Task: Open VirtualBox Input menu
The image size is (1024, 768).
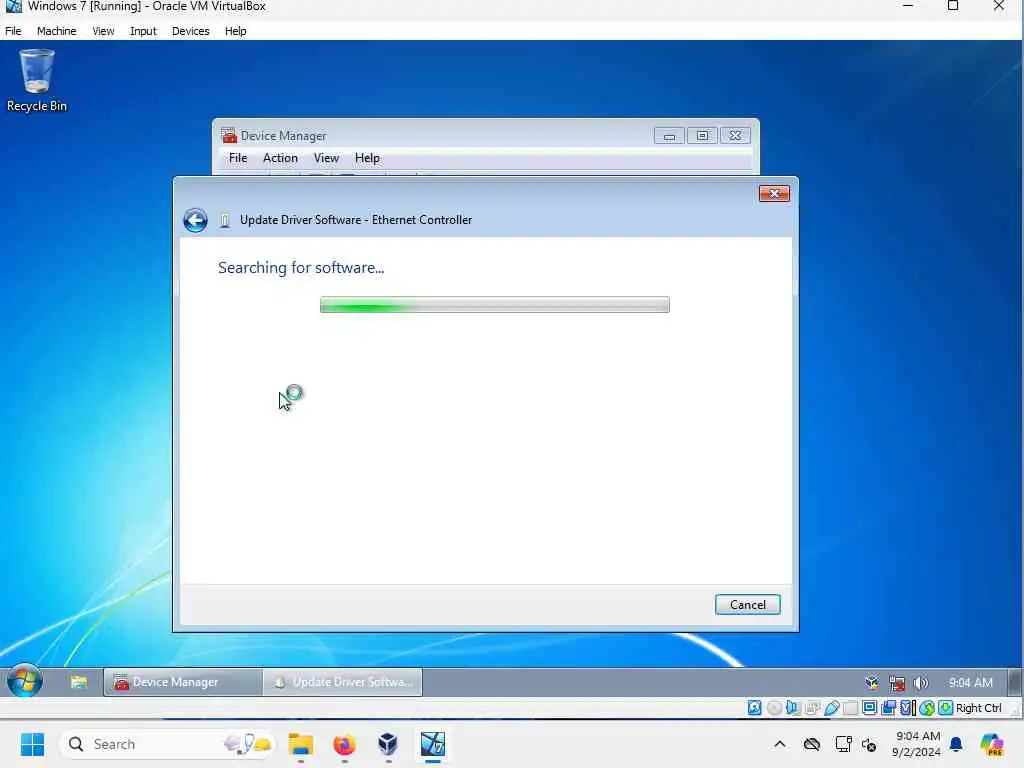Action: [x=143, y=31]
